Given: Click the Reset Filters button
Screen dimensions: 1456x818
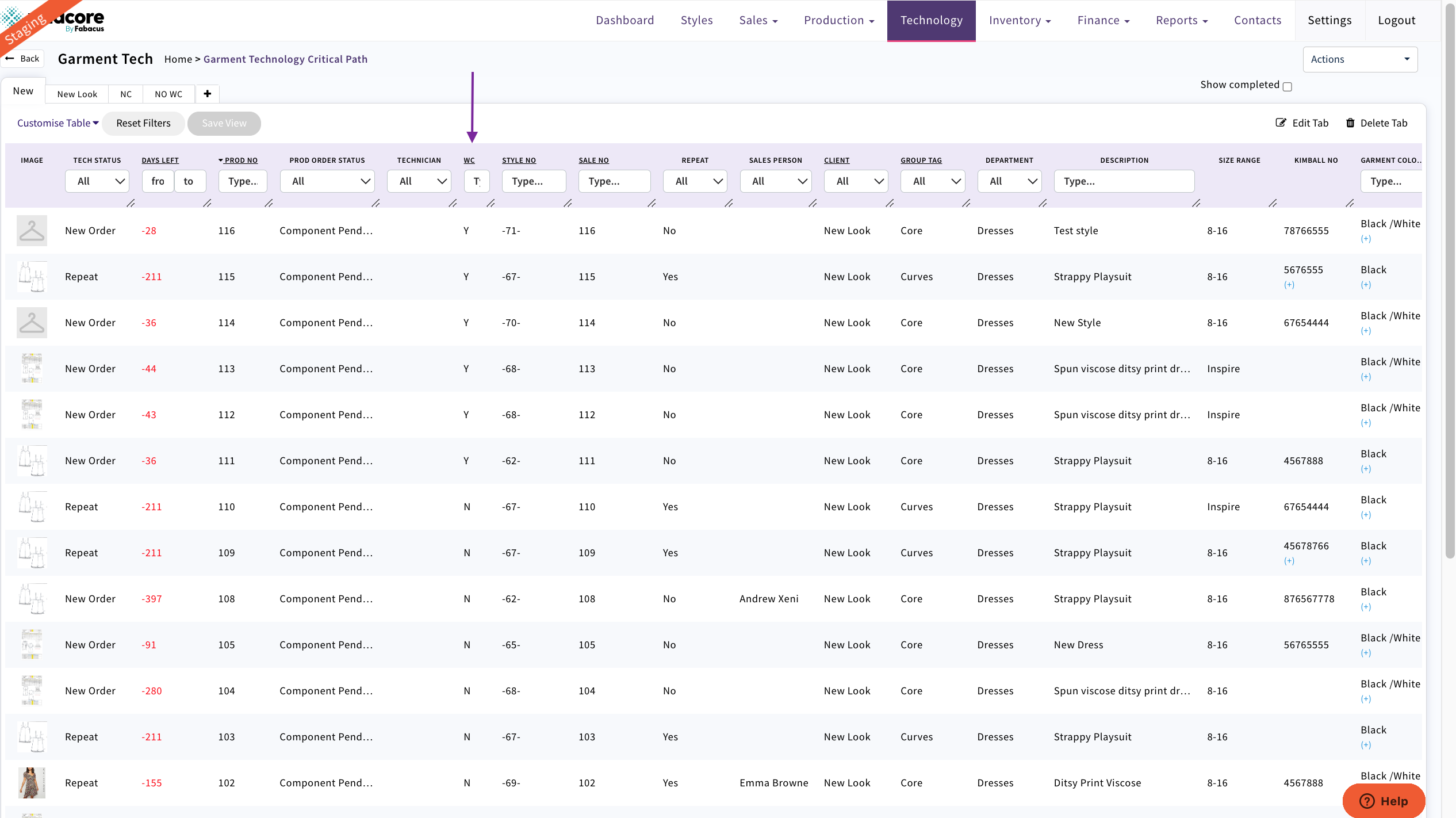Looking at the screenshot, I should [x=143, y=123].
